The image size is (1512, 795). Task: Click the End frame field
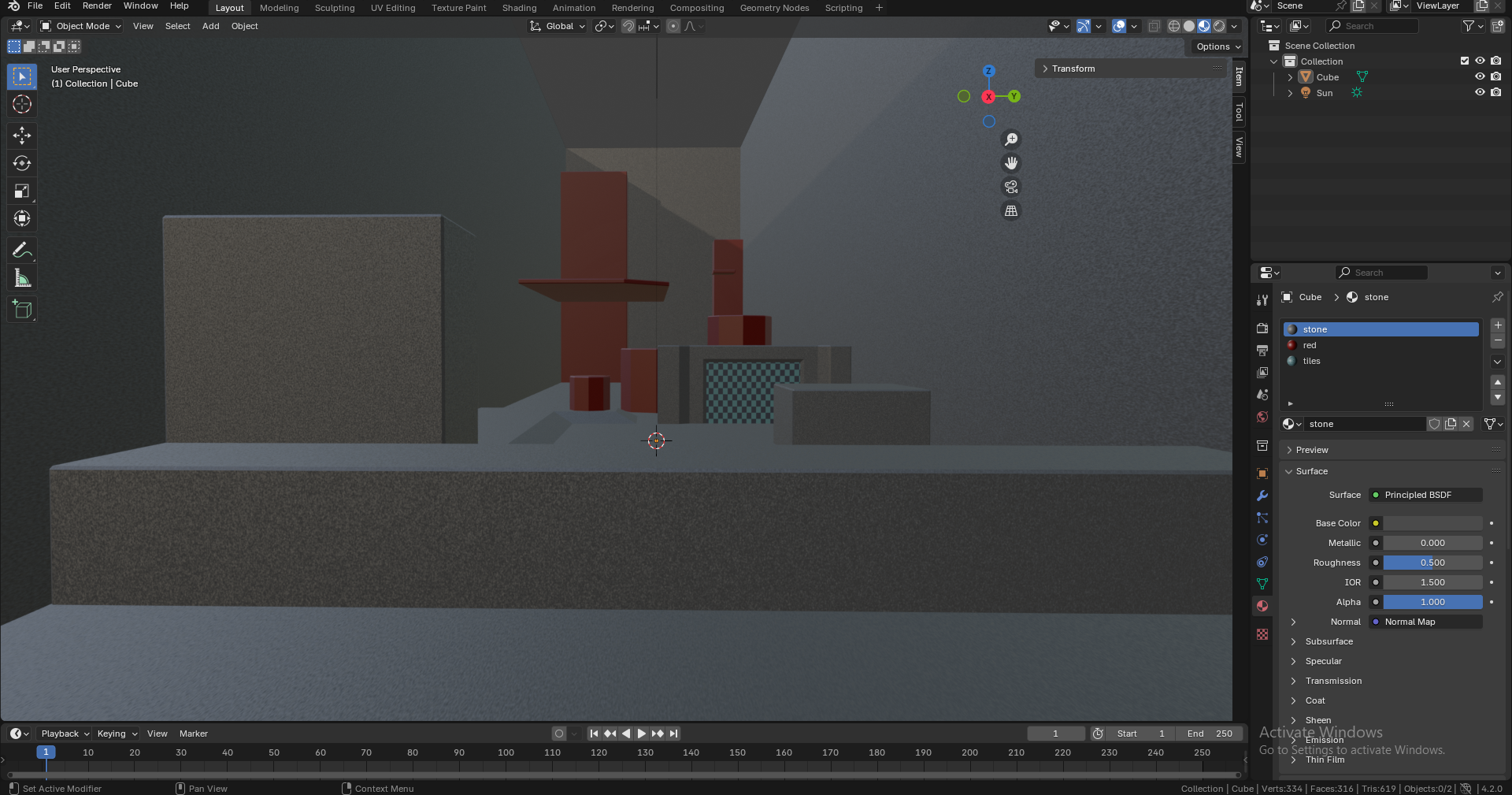tap(1210, 734)
